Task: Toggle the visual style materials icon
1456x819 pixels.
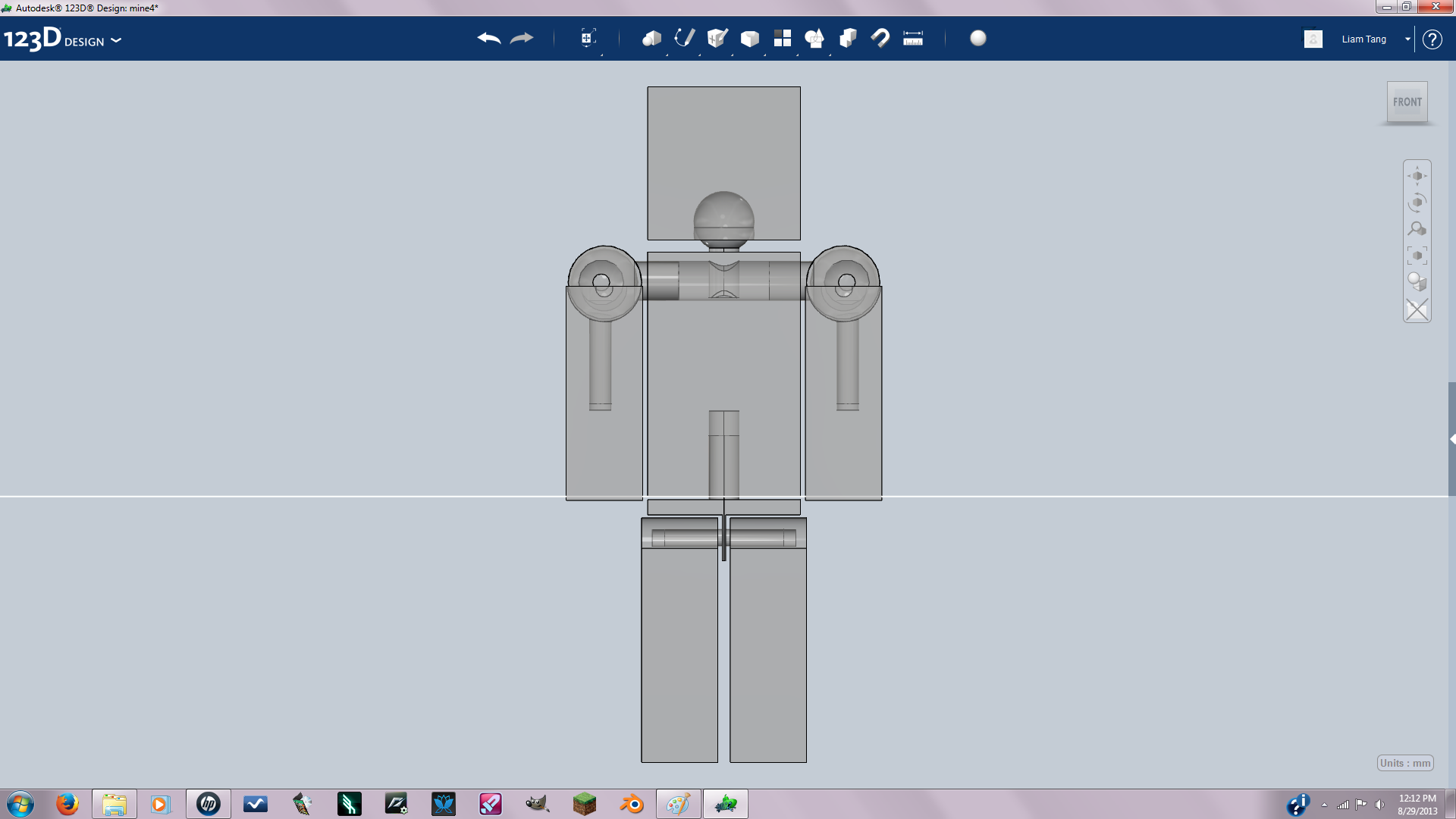Action: (1417, 282)
